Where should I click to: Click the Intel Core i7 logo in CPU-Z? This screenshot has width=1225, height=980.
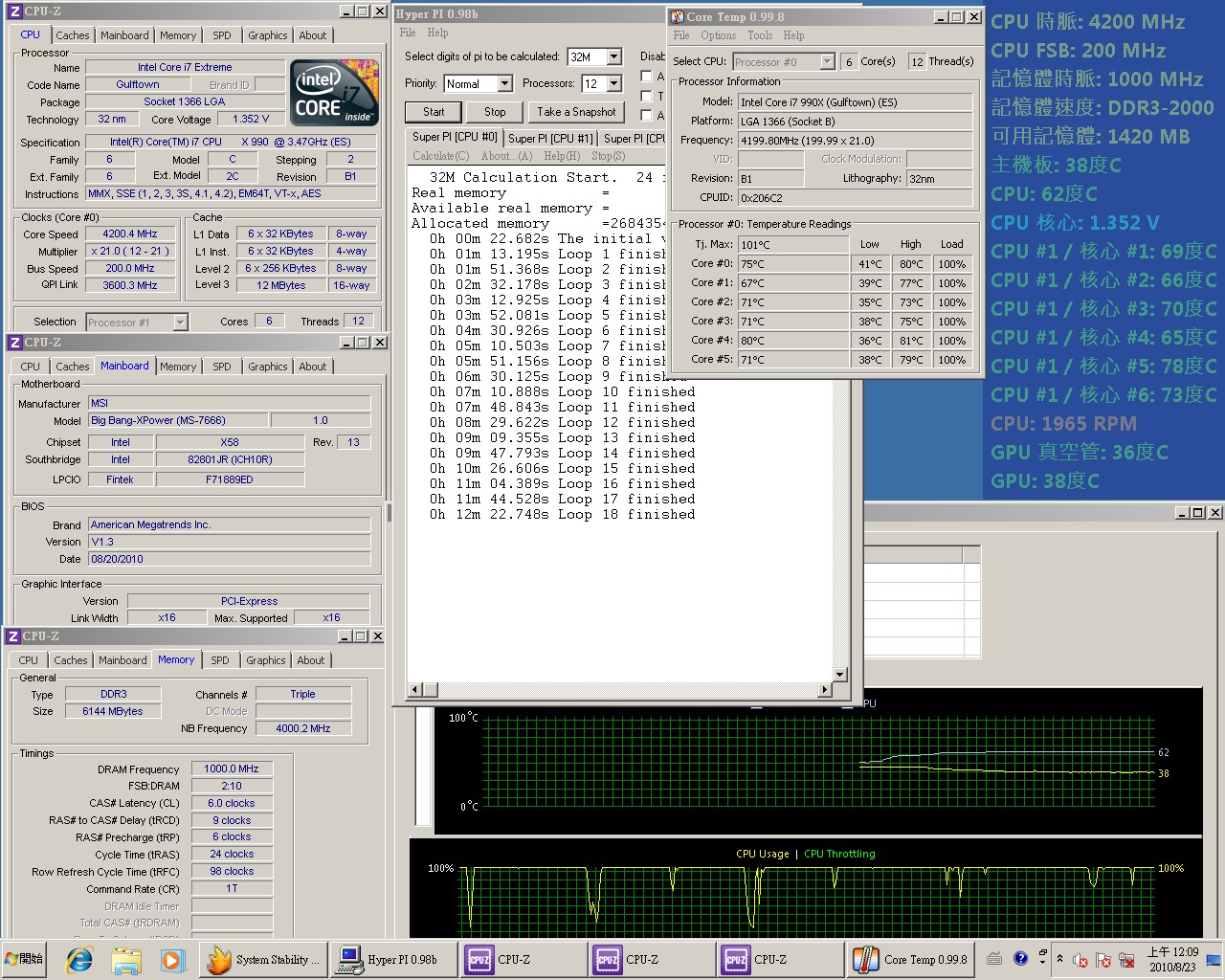[x=334, y=92]
